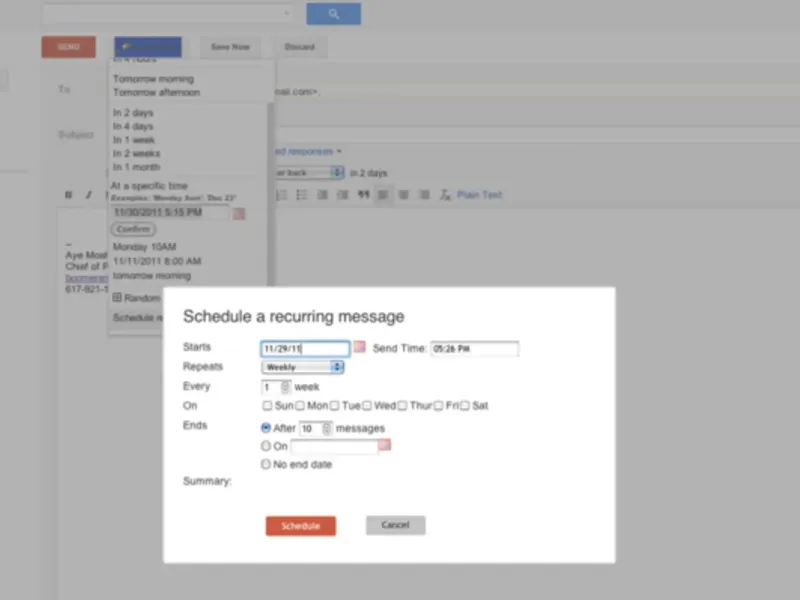The width and height of the screenshot is (800, 600).
Task: Toggle bold formatting in compose toolbar
Action: 68,195
